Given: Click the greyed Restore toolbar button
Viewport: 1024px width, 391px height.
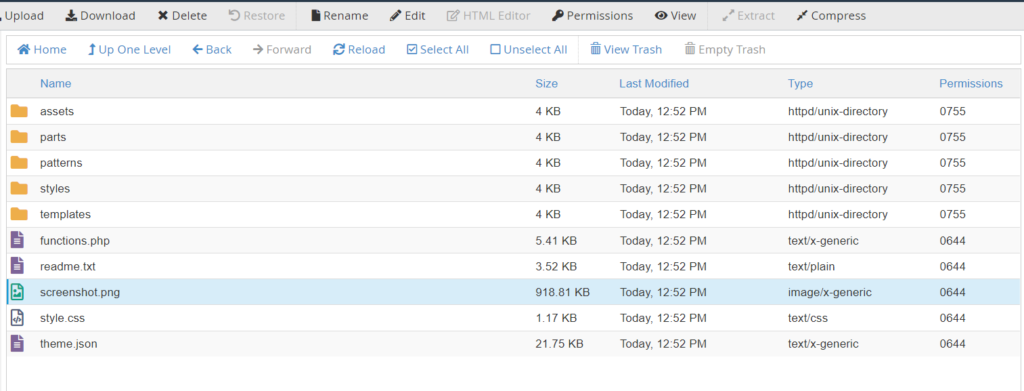Looking at the screenshot, I should pyautogui.click(x=257, y=16).
